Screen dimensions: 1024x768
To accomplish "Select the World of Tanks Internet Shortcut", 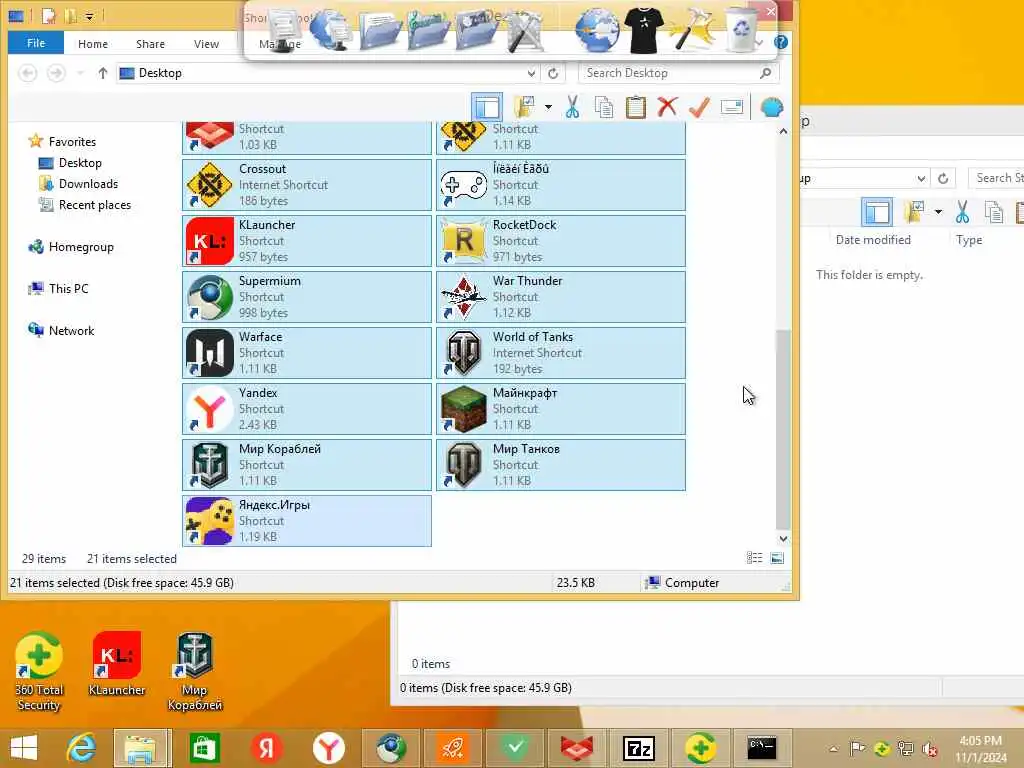I will click(561, 353).
